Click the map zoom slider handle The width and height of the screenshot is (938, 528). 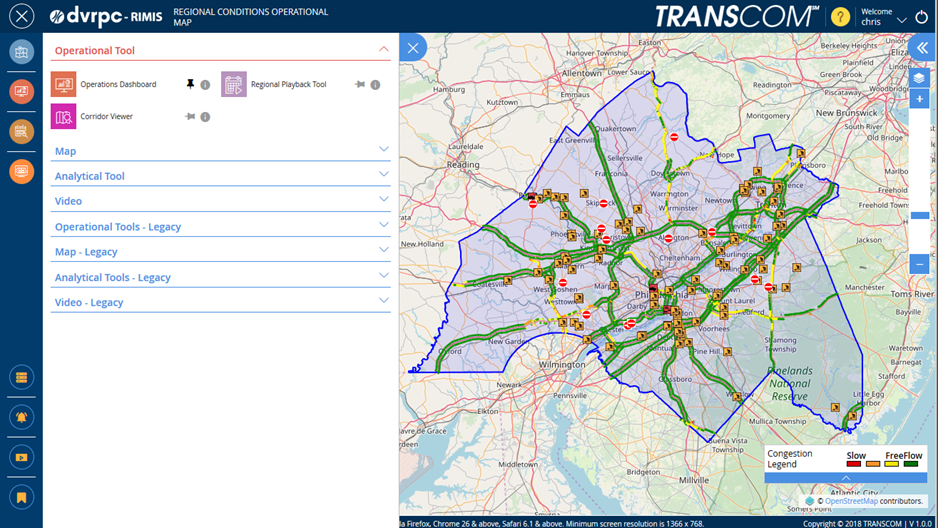(919, 215)
